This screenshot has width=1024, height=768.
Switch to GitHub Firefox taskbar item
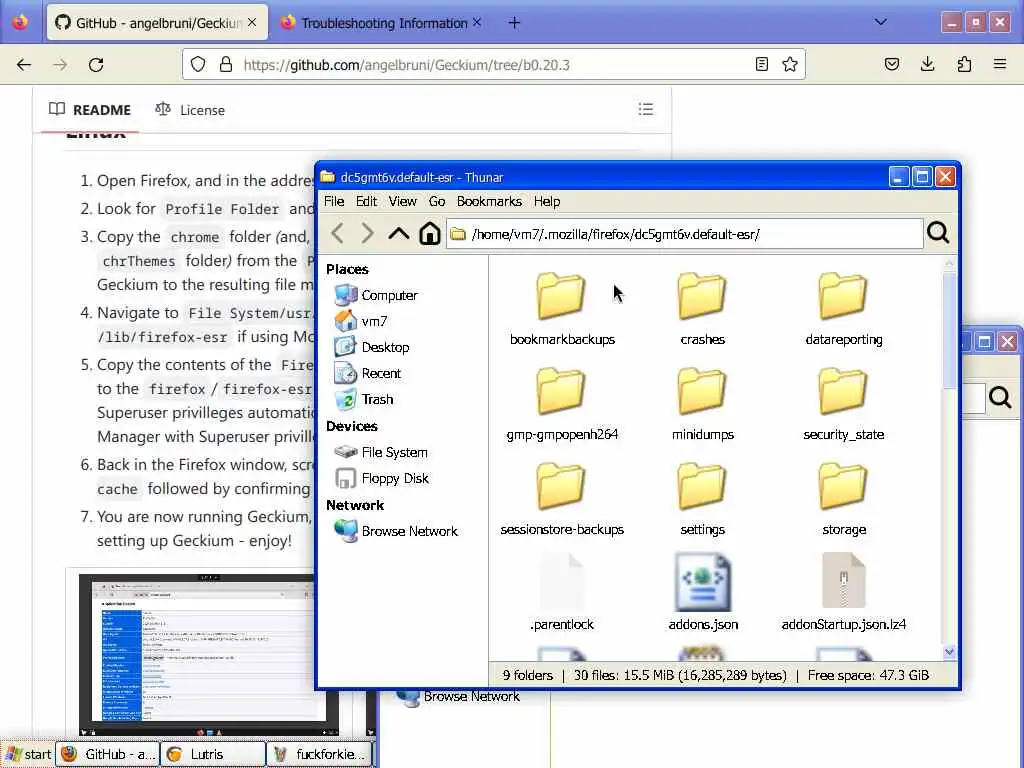tap(108, 754)
